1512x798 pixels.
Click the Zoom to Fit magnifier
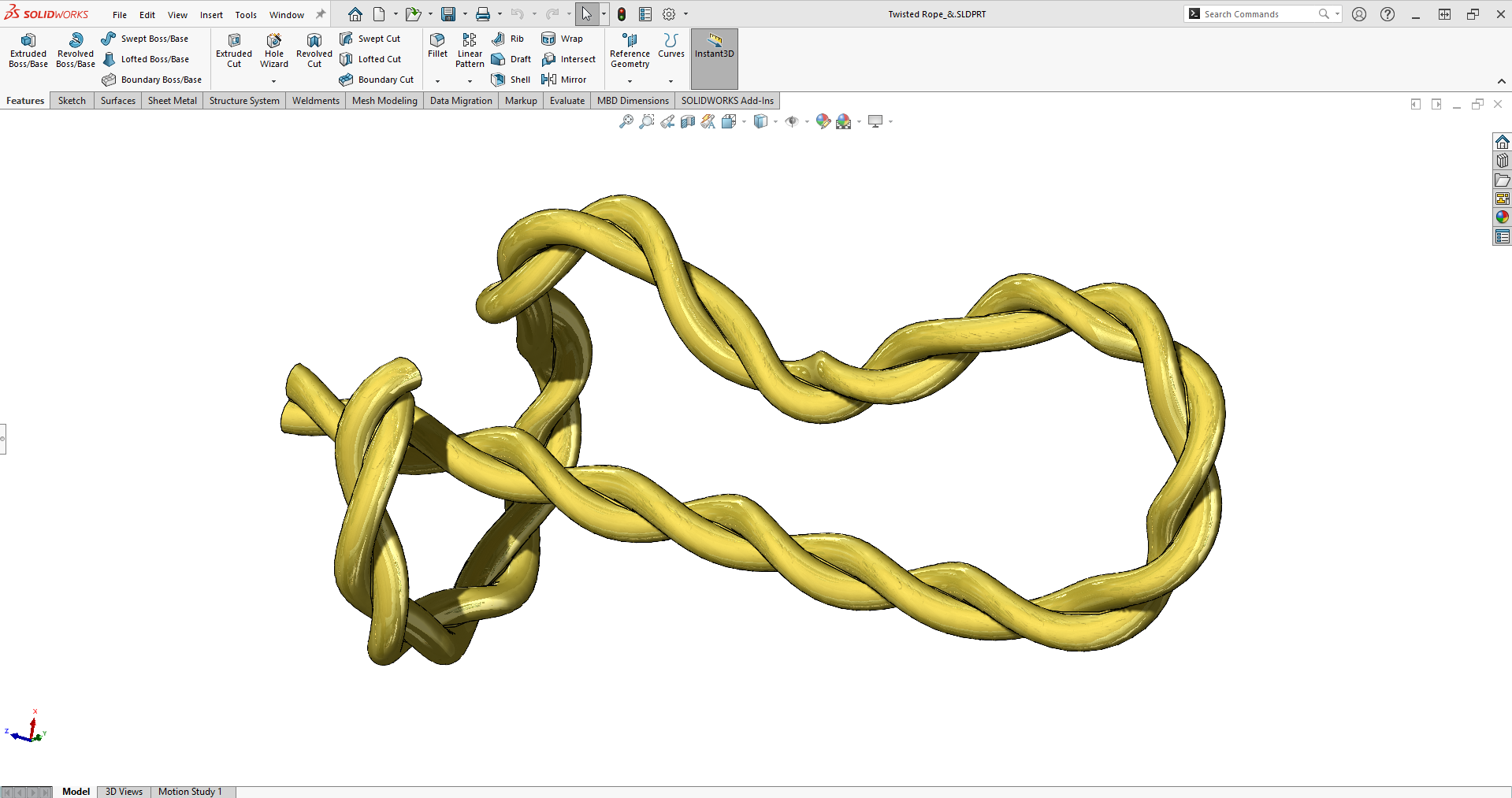tap(626, 121)
